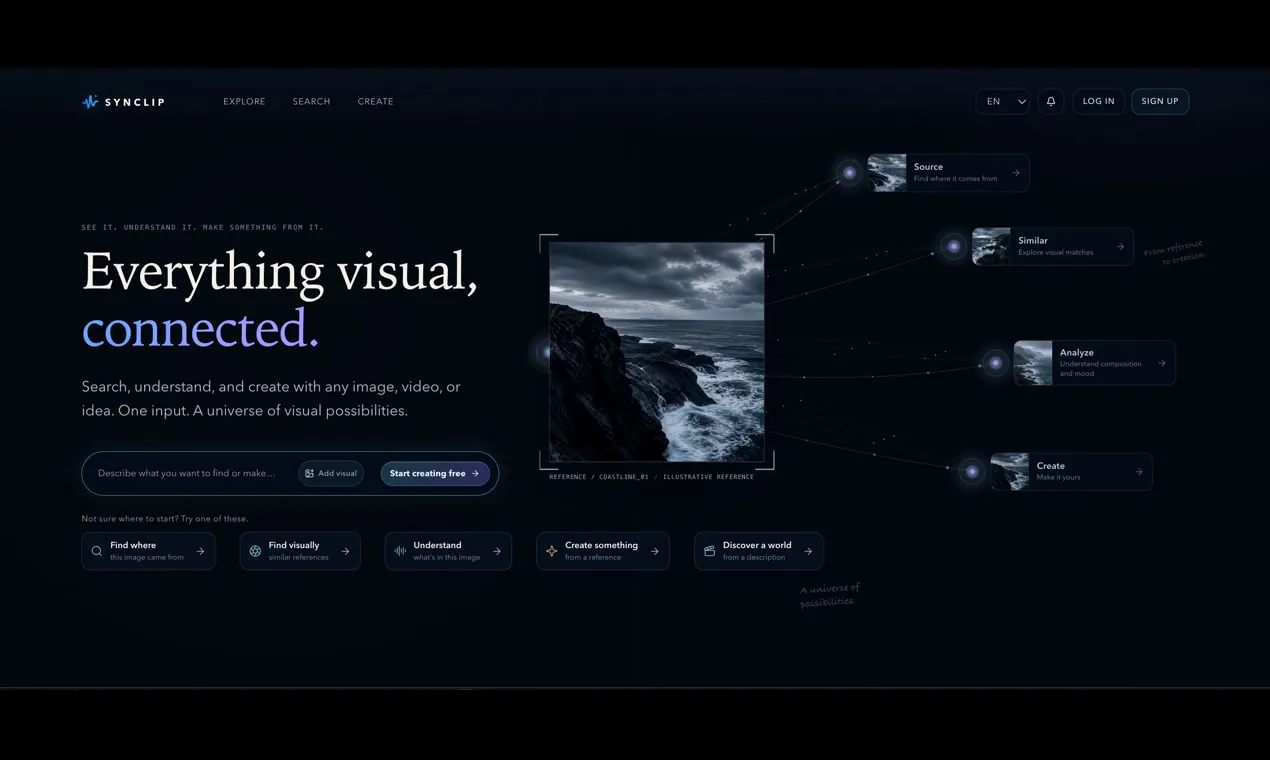Click the glowing node beside Create card
This screenshot has width=1270, height=760.
[x=972, y=472]
